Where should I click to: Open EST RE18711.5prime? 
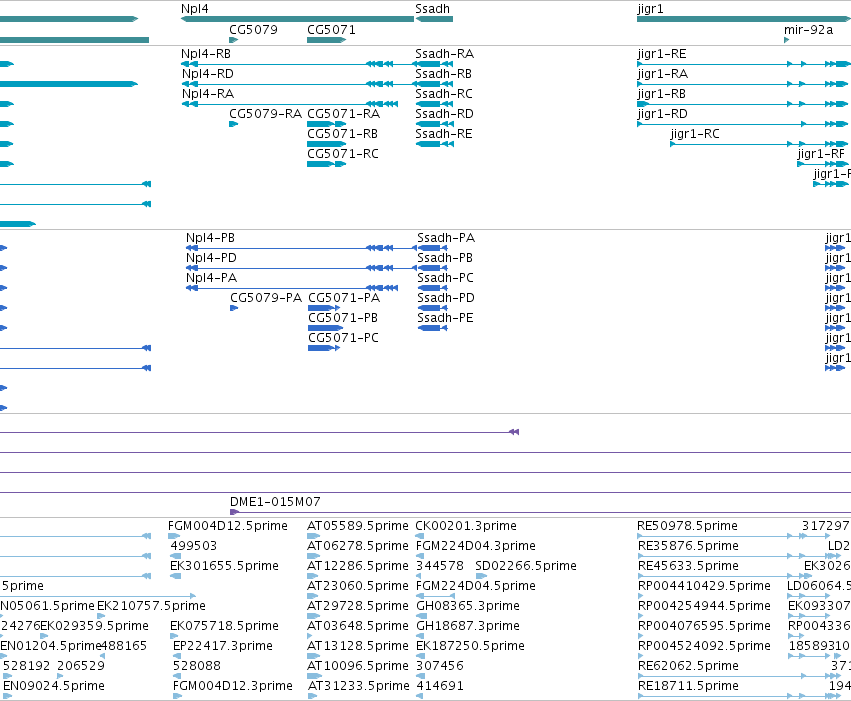coord(688,686)
